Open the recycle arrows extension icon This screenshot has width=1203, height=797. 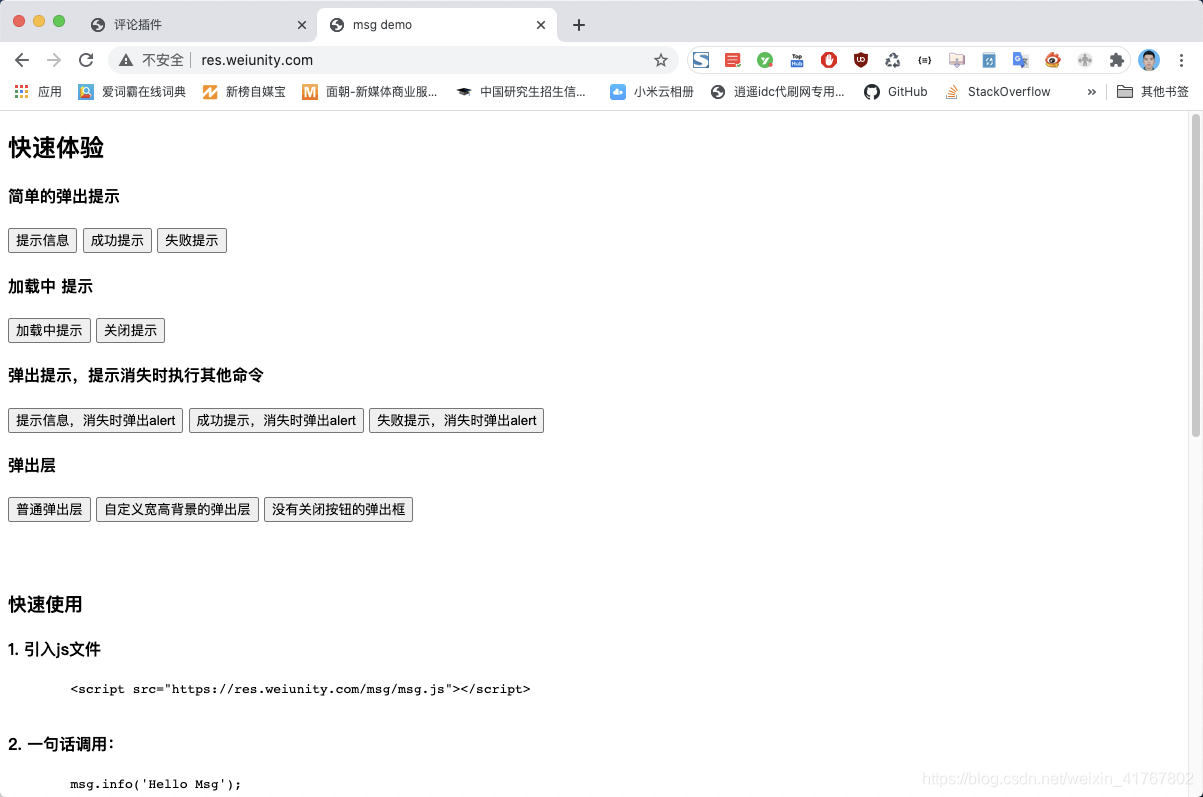[x=893, y=60]
